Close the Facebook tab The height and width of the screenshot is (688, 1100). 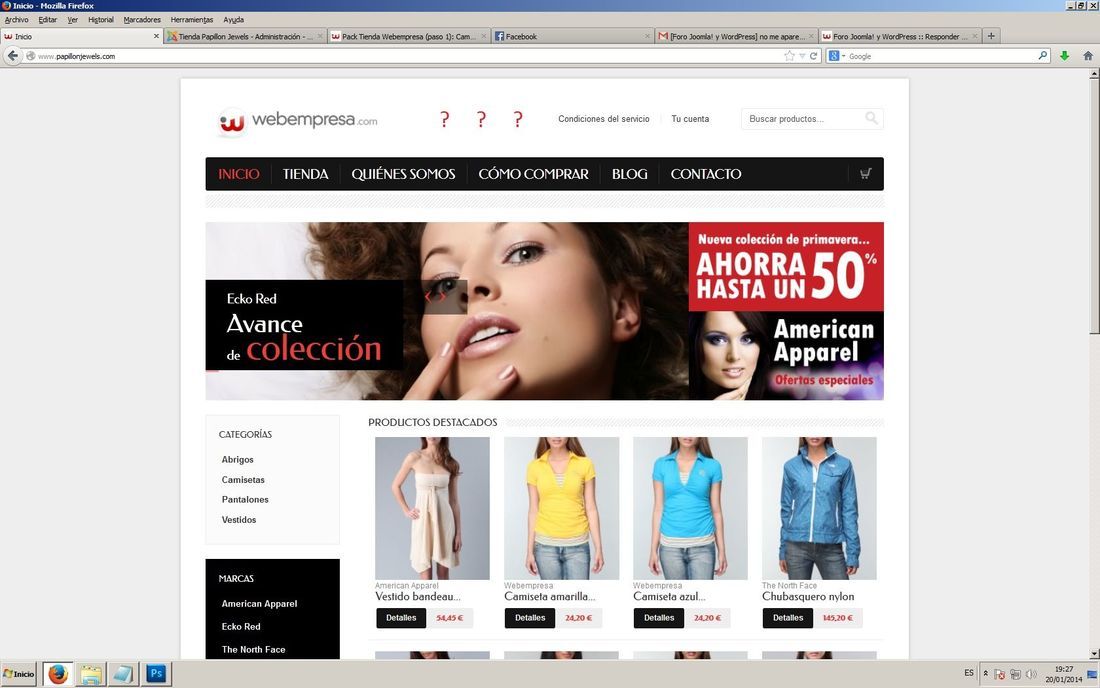point(647,36)
